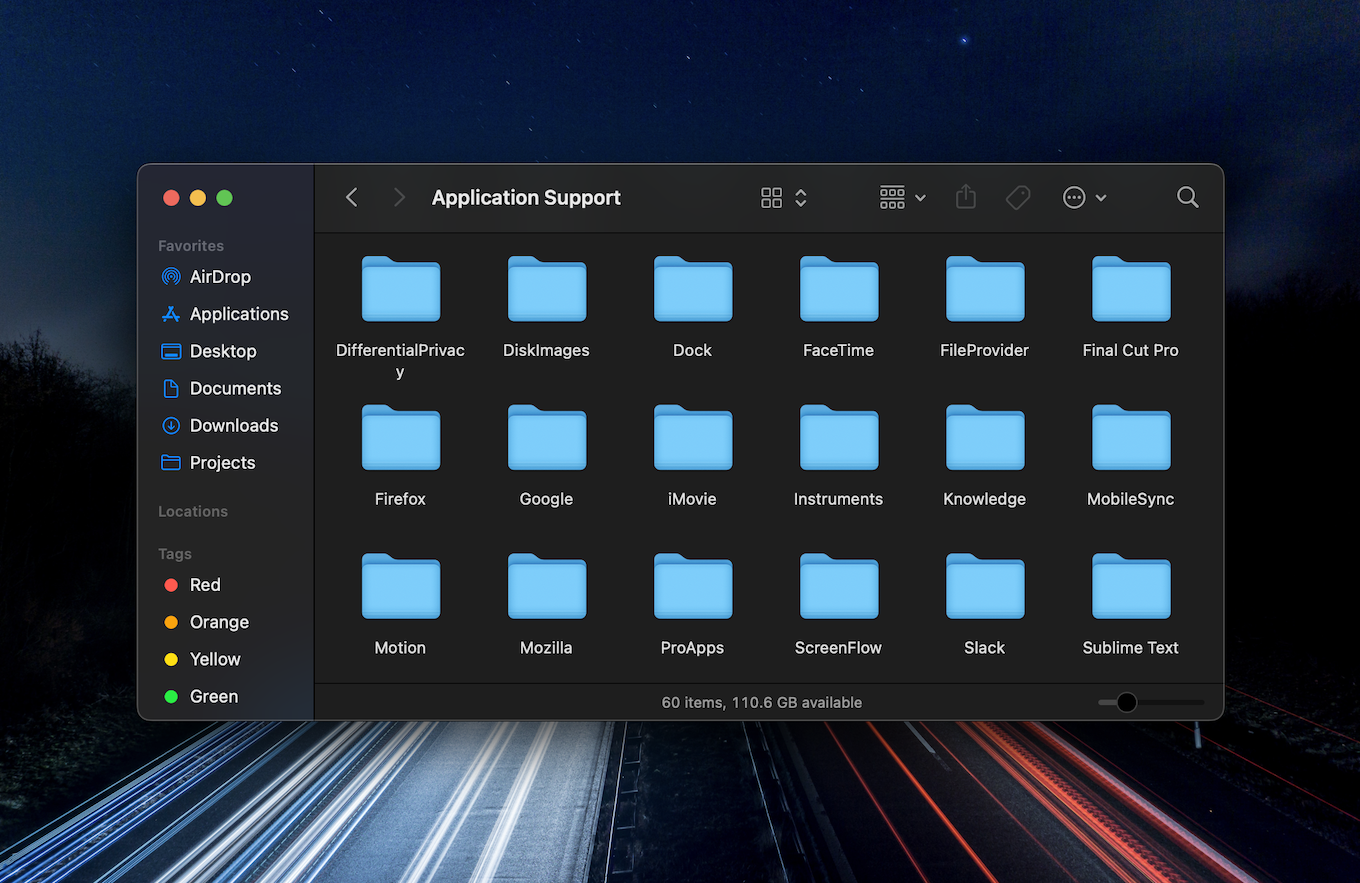1360x883 pixels.
Task: Open the ellipsis Action menu
Action: [1084, 198]
